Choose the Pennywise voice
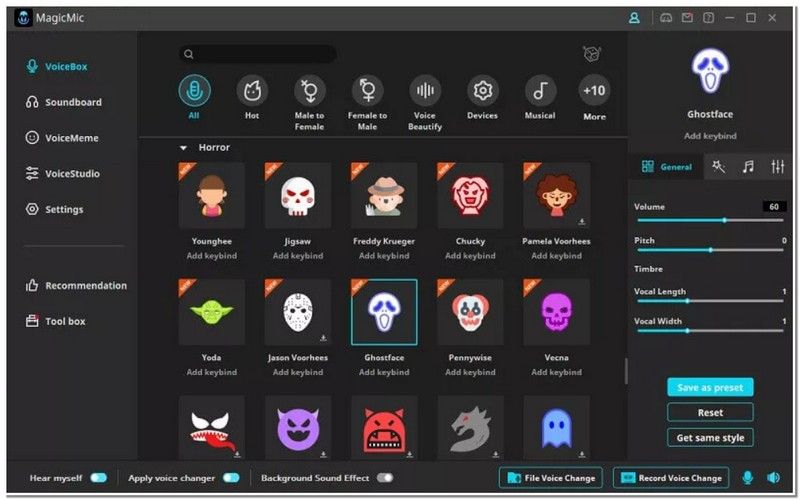 point(470,312)
